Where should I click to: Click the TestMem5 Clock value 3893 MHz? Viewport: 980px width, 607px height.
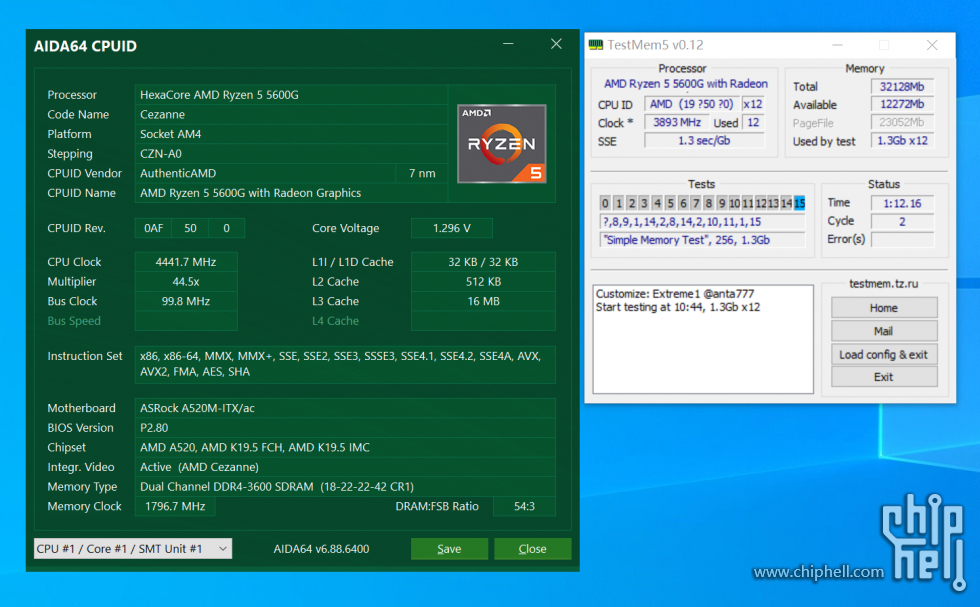677,123
